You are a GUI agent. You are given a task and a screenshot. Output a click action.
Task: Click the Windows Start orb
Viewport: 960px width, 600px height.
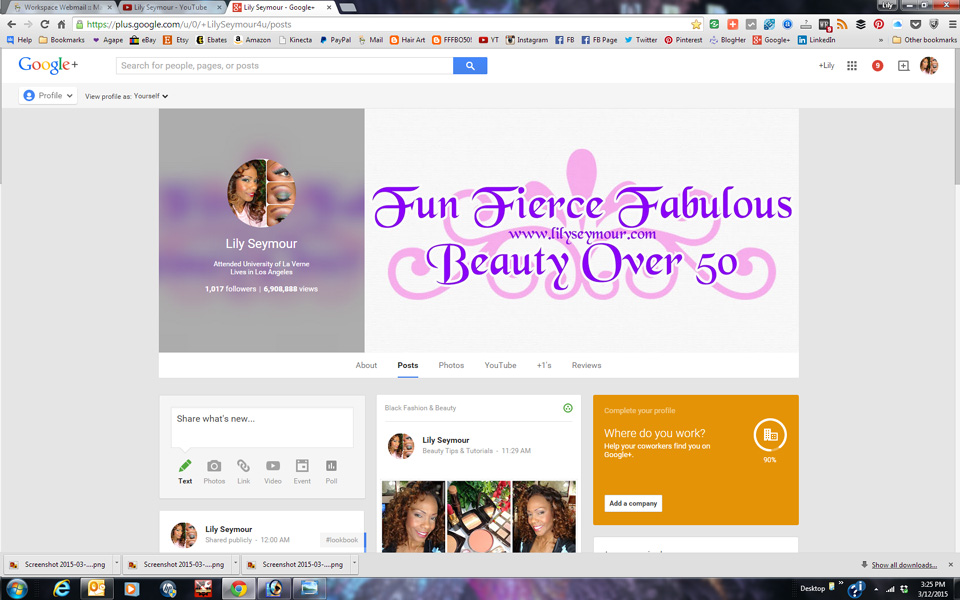(17, 588)
